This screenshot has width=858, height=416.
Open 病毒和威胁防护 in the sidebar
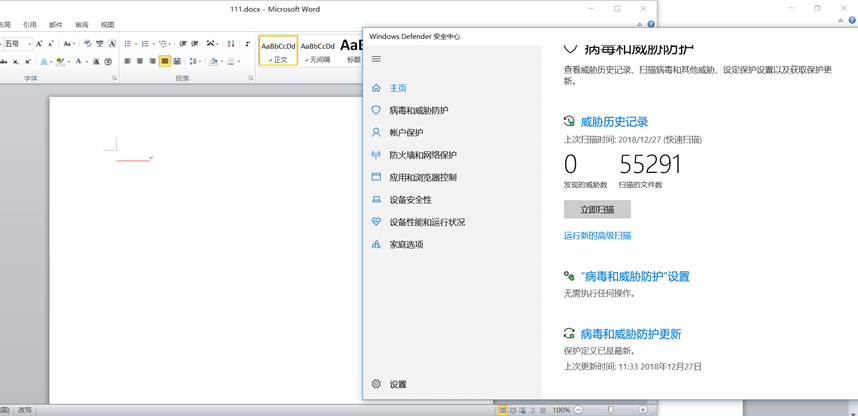point(419,111)
